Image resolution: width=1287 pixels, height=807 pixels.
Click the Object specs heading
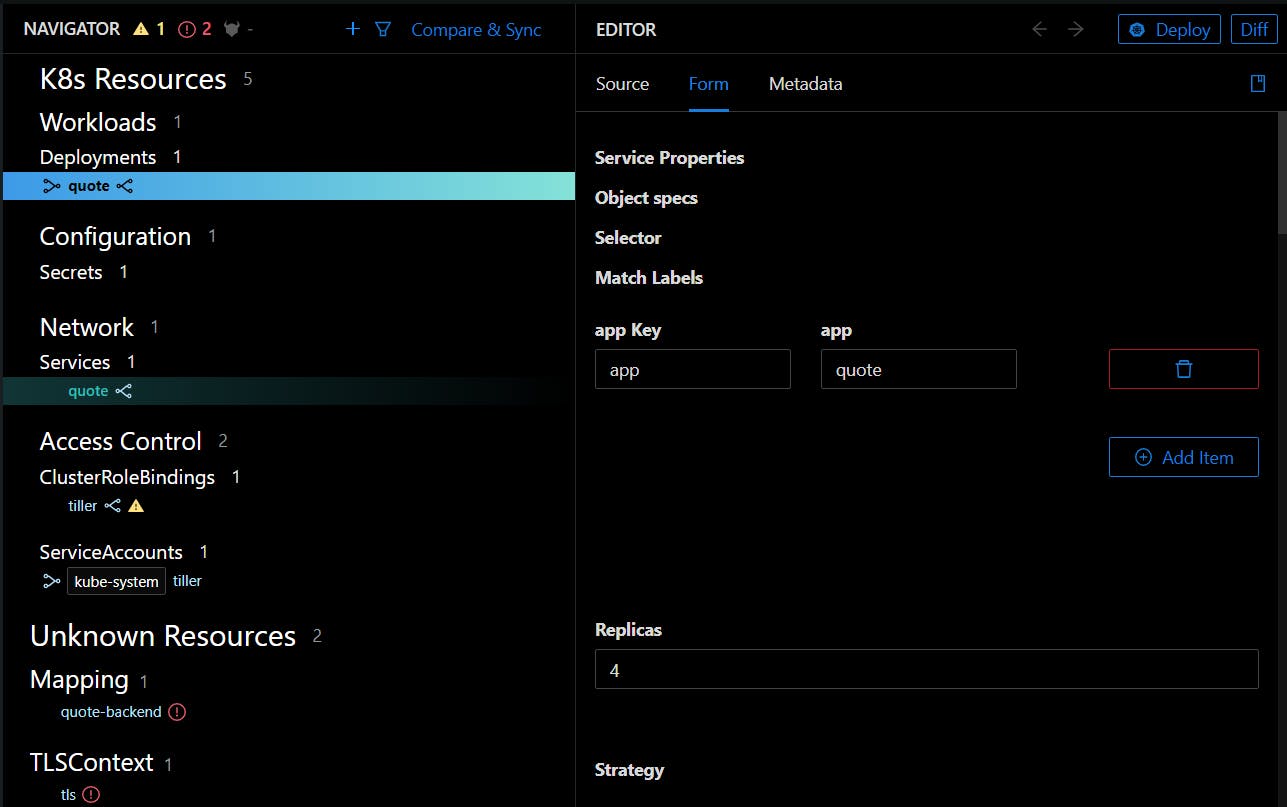[646, 198]
